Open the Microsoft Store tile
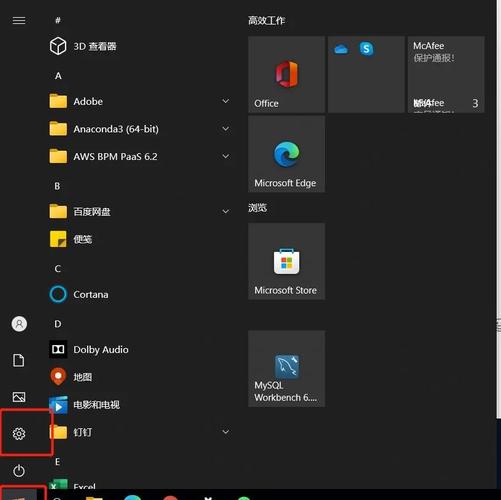Viewport: 501px width, 500px height. tap(286, 261)
